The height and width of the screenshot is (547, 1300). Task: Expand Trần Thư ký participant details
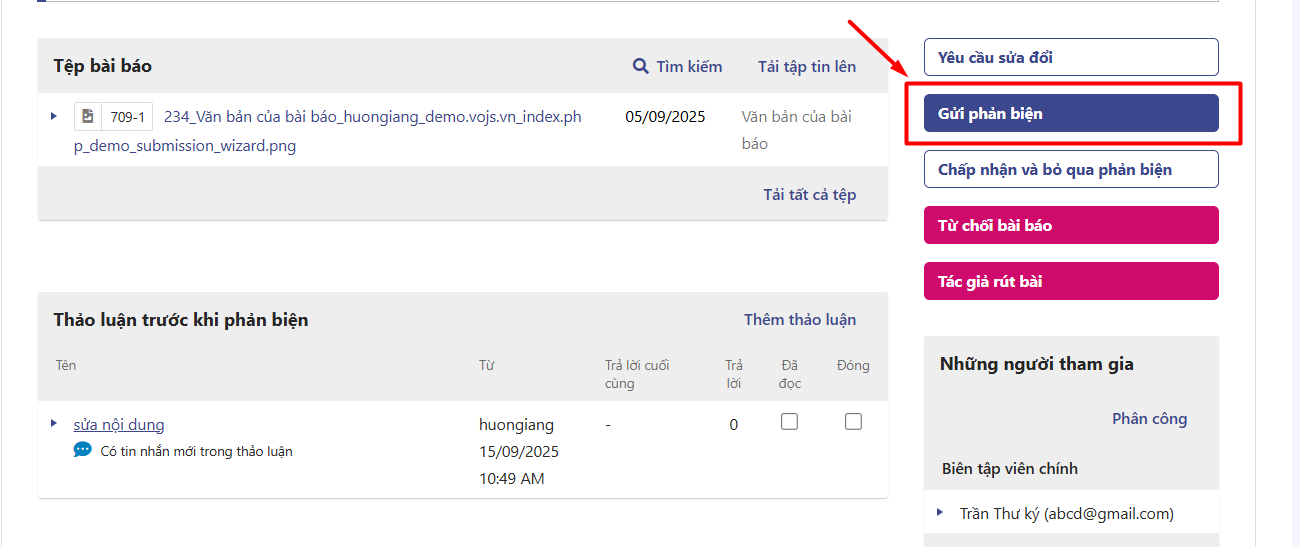[940, 512]
